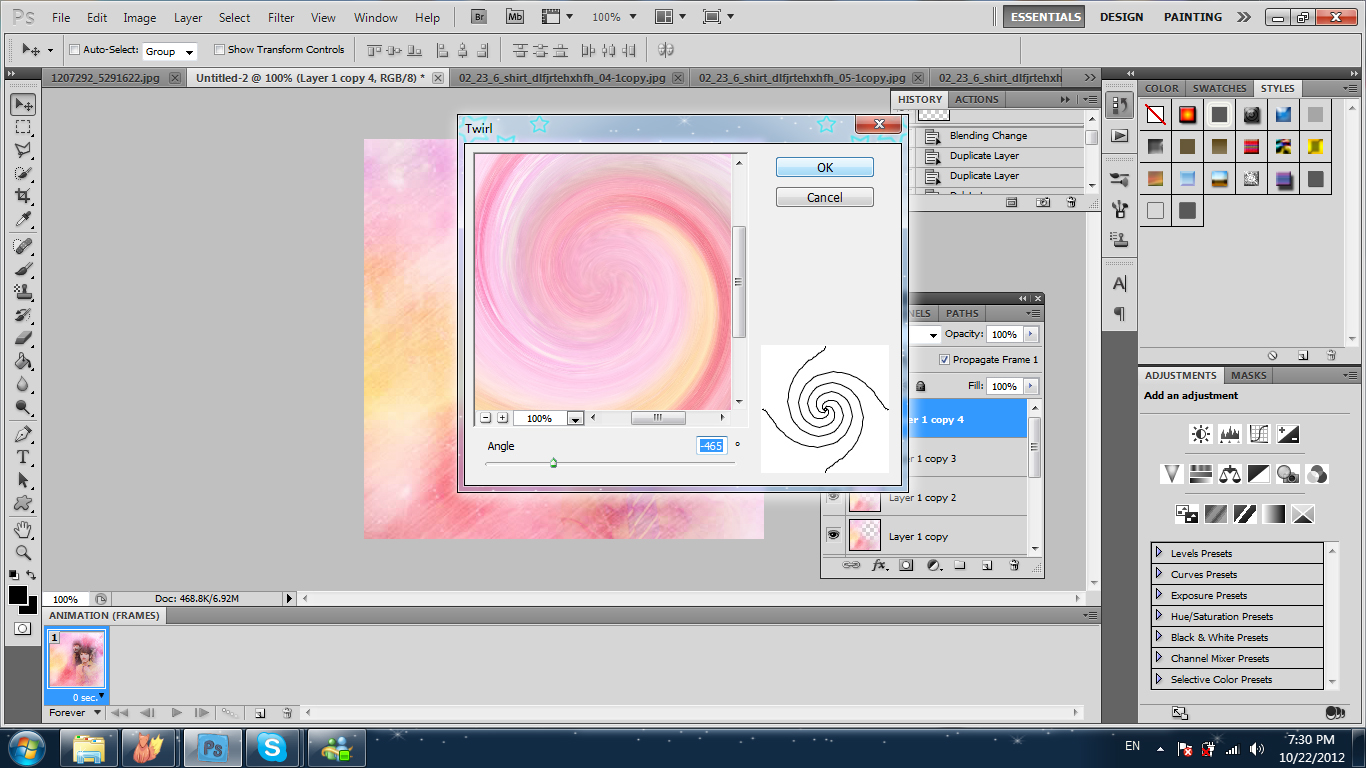Viewport: 1366px width, 768px height.
Task: Enable the Auto-Select checkbox
Action: tap(75, 50)
